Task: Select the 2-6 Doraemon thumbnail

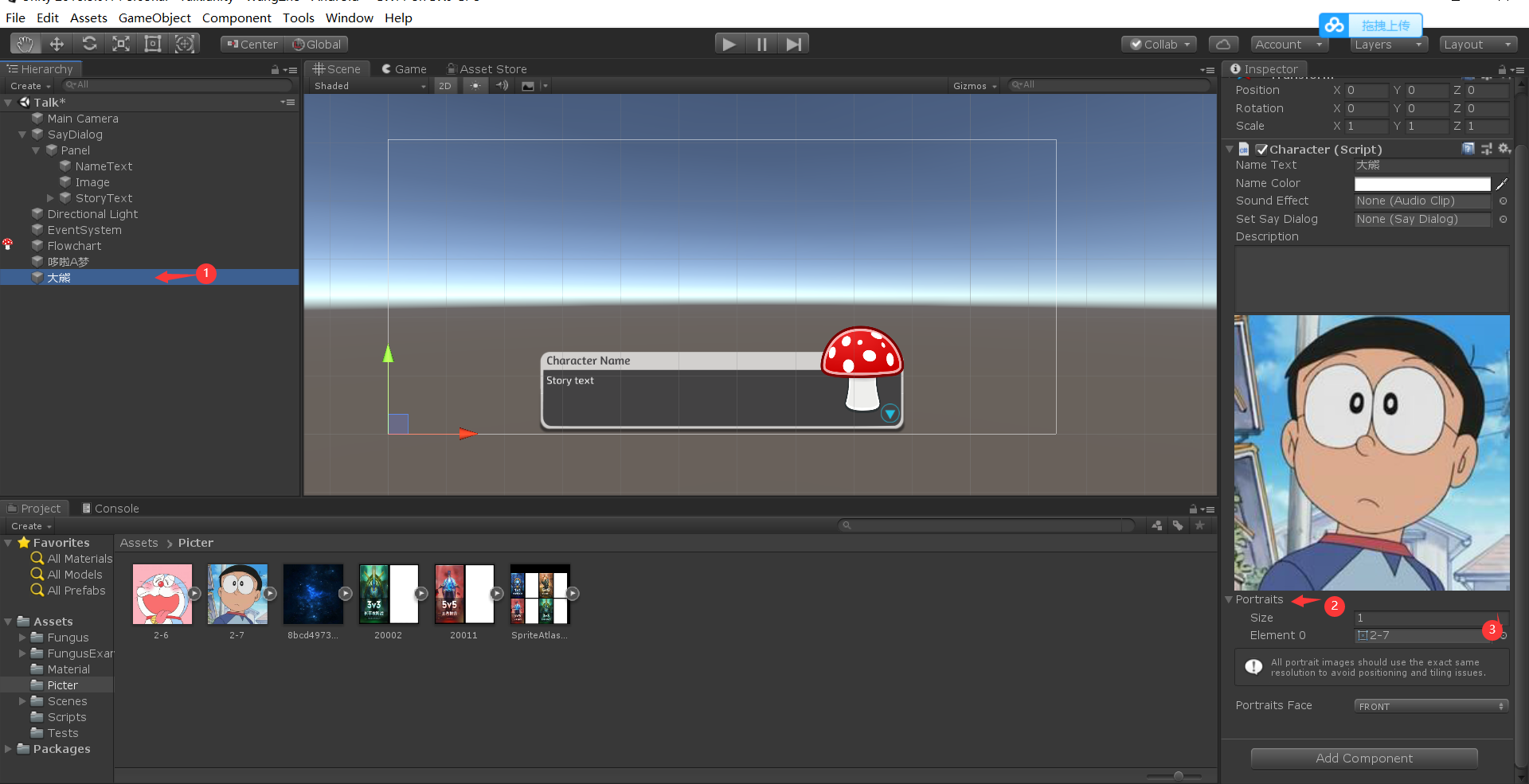Action: point(162,594)
